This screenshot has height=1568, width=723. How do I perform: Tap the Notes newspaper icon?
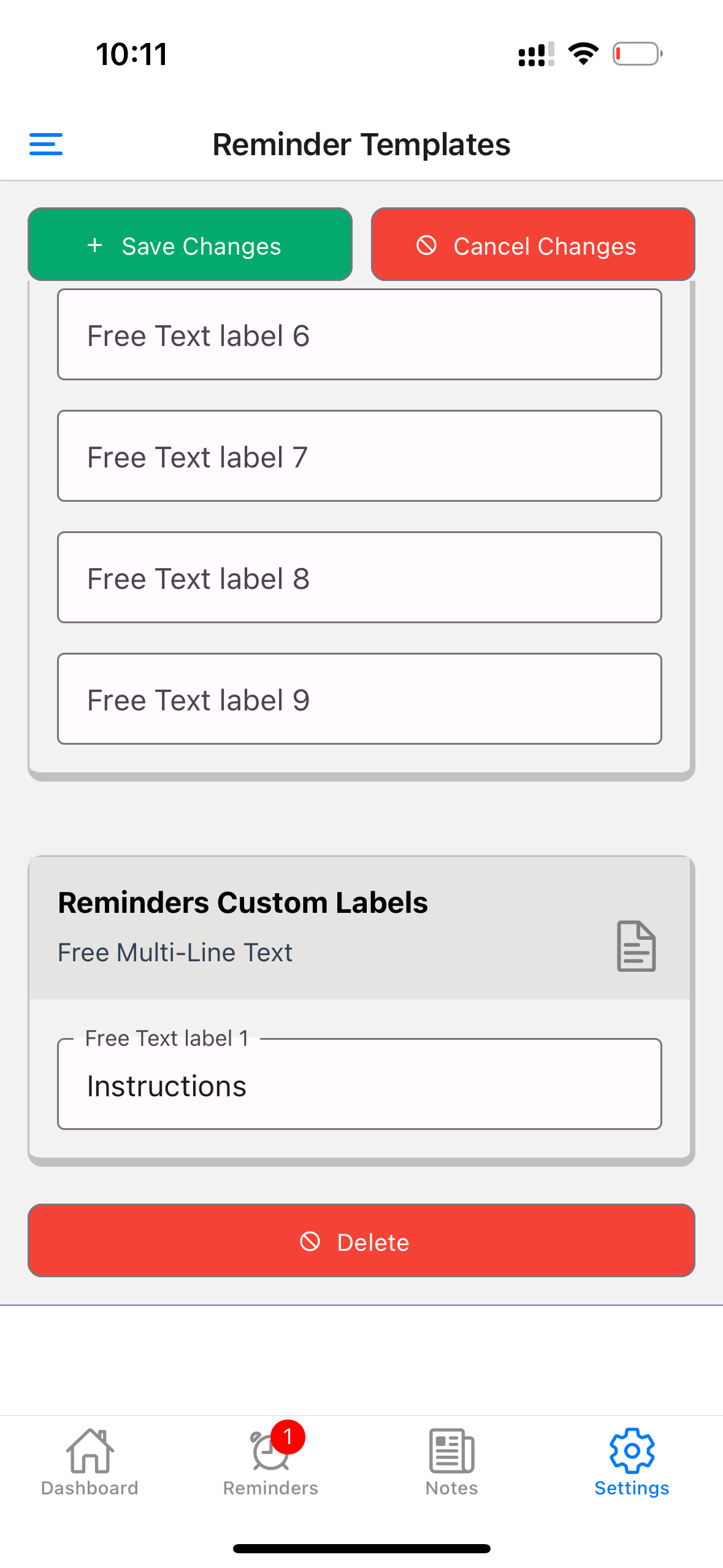(451, 1450)
